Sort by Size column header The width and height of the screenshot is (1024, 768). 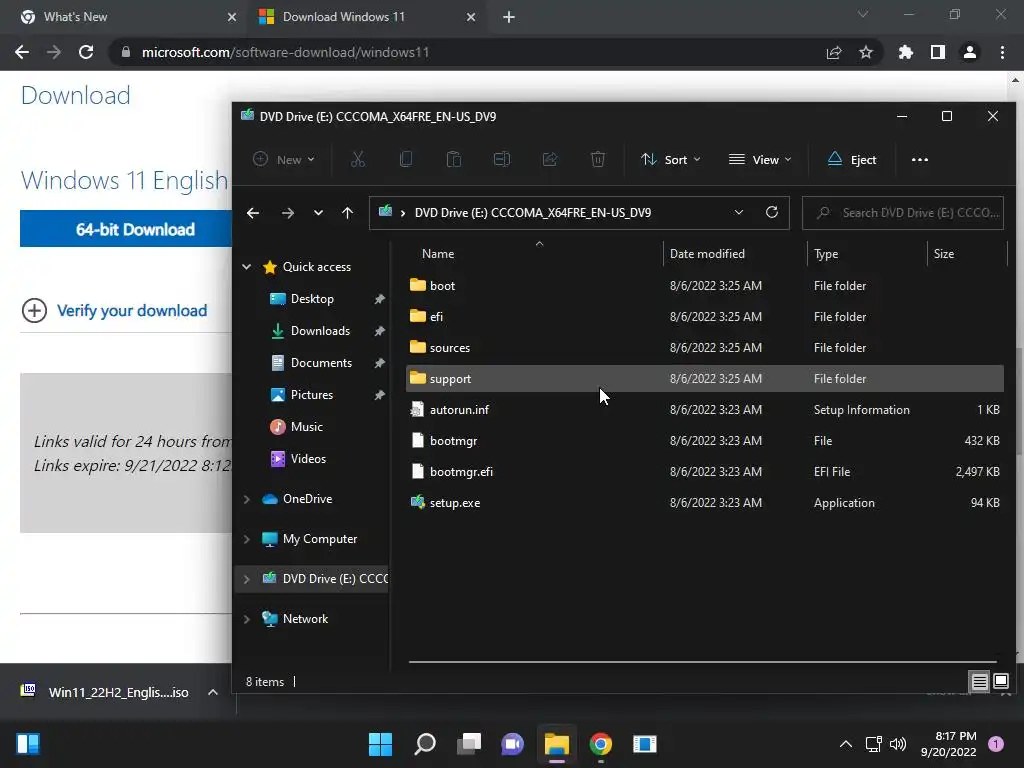tap(967, 254)
